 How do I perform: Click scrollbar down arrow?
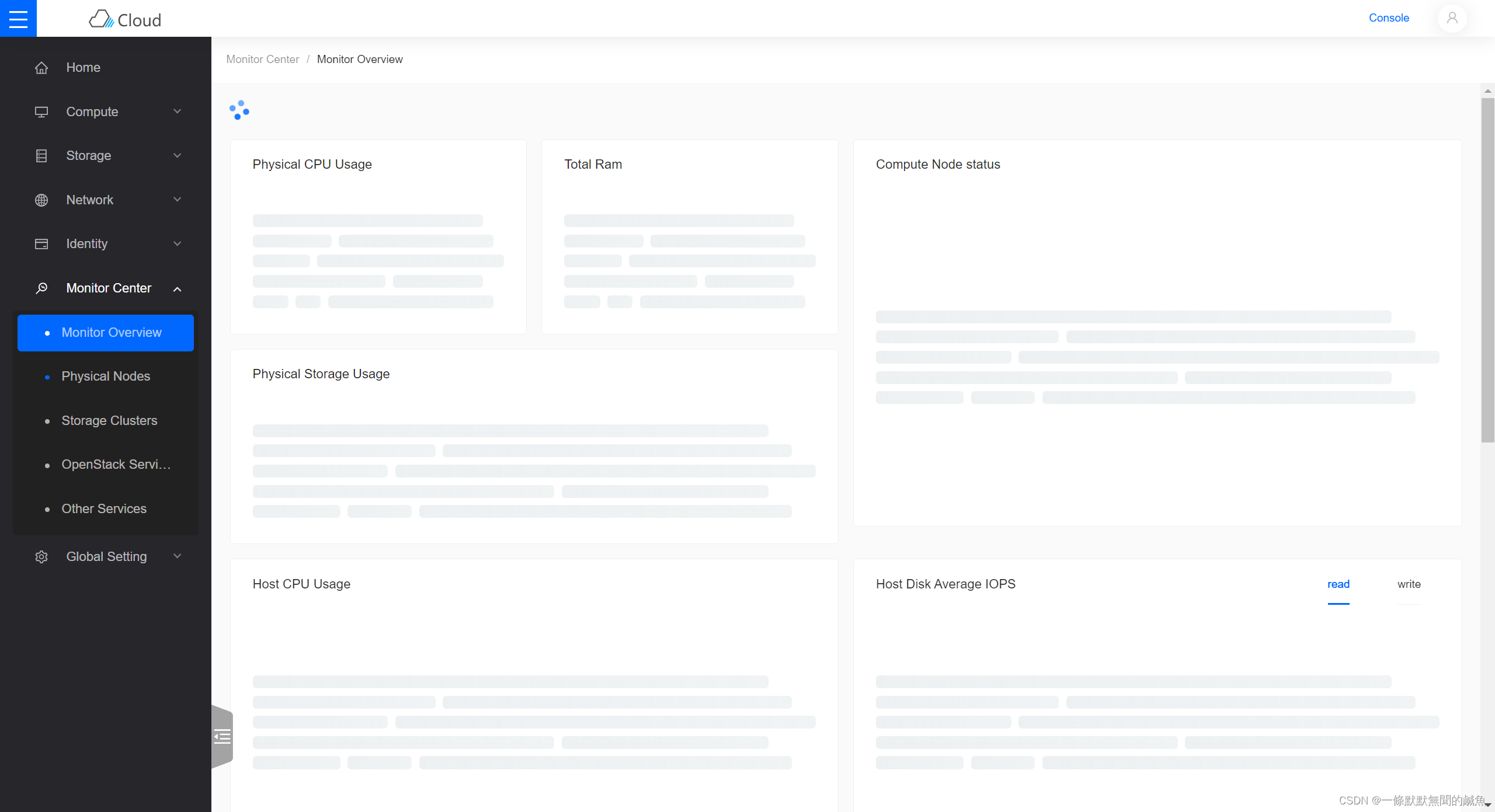1487,805
